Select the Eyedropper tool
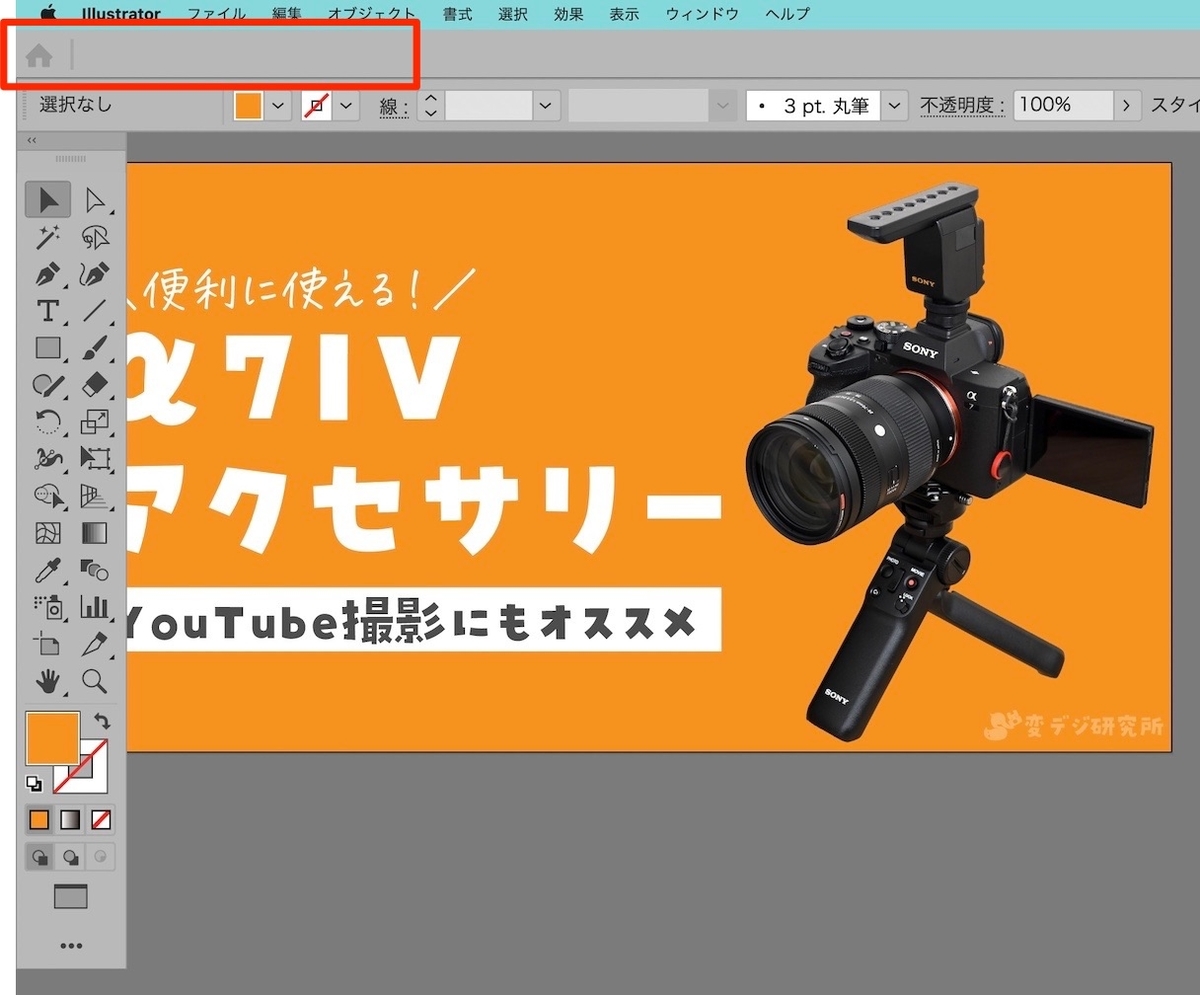Image resolution: width=1200 pixels, height=995 pixels. click(x=47, y=570)
